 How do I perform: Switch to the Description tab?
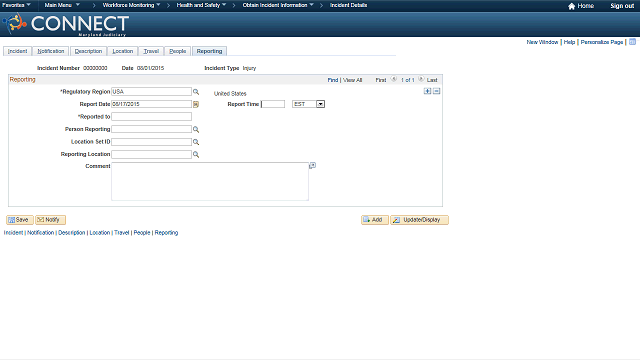tap(88, 51)
